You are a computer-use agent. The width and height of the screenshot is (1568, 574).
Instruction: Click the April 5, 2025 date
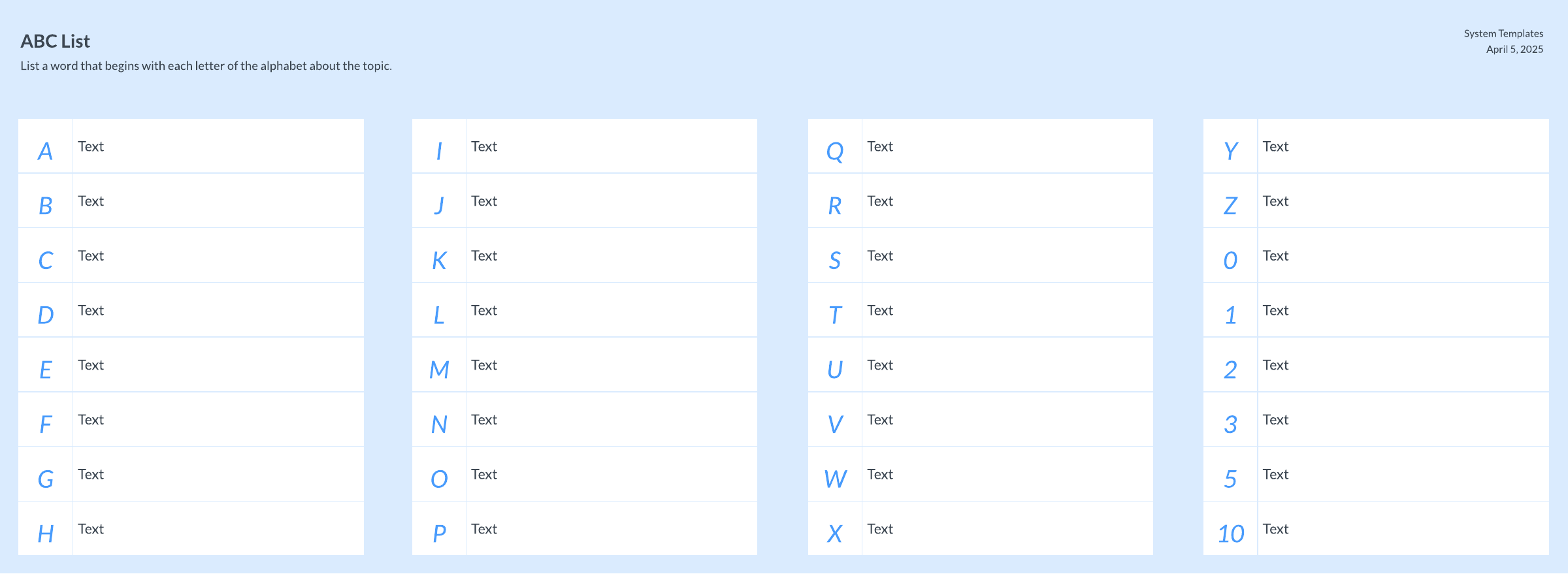(x=1514, y=49)
